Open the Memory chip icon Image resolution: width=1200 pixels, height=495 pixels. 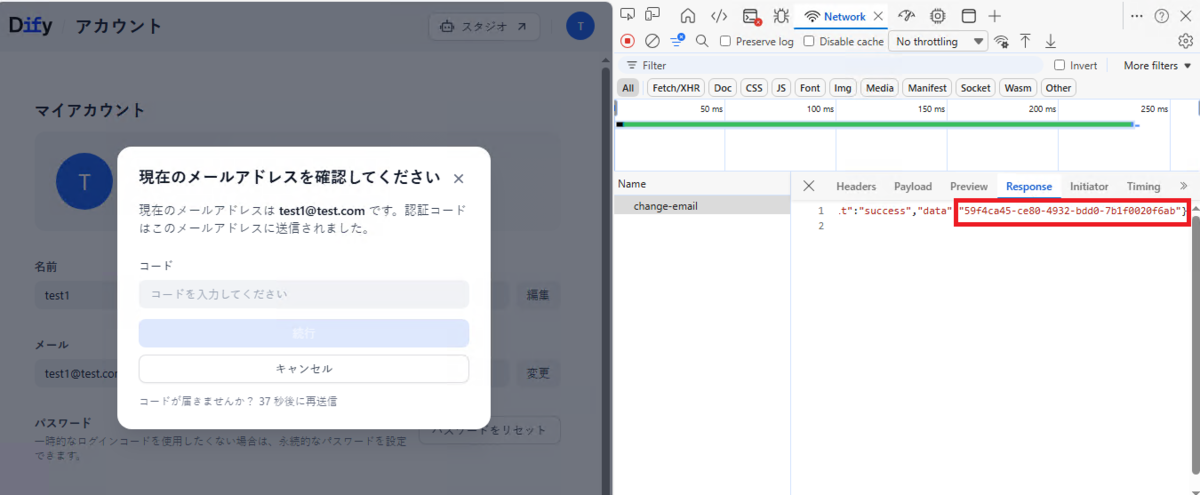938,16
